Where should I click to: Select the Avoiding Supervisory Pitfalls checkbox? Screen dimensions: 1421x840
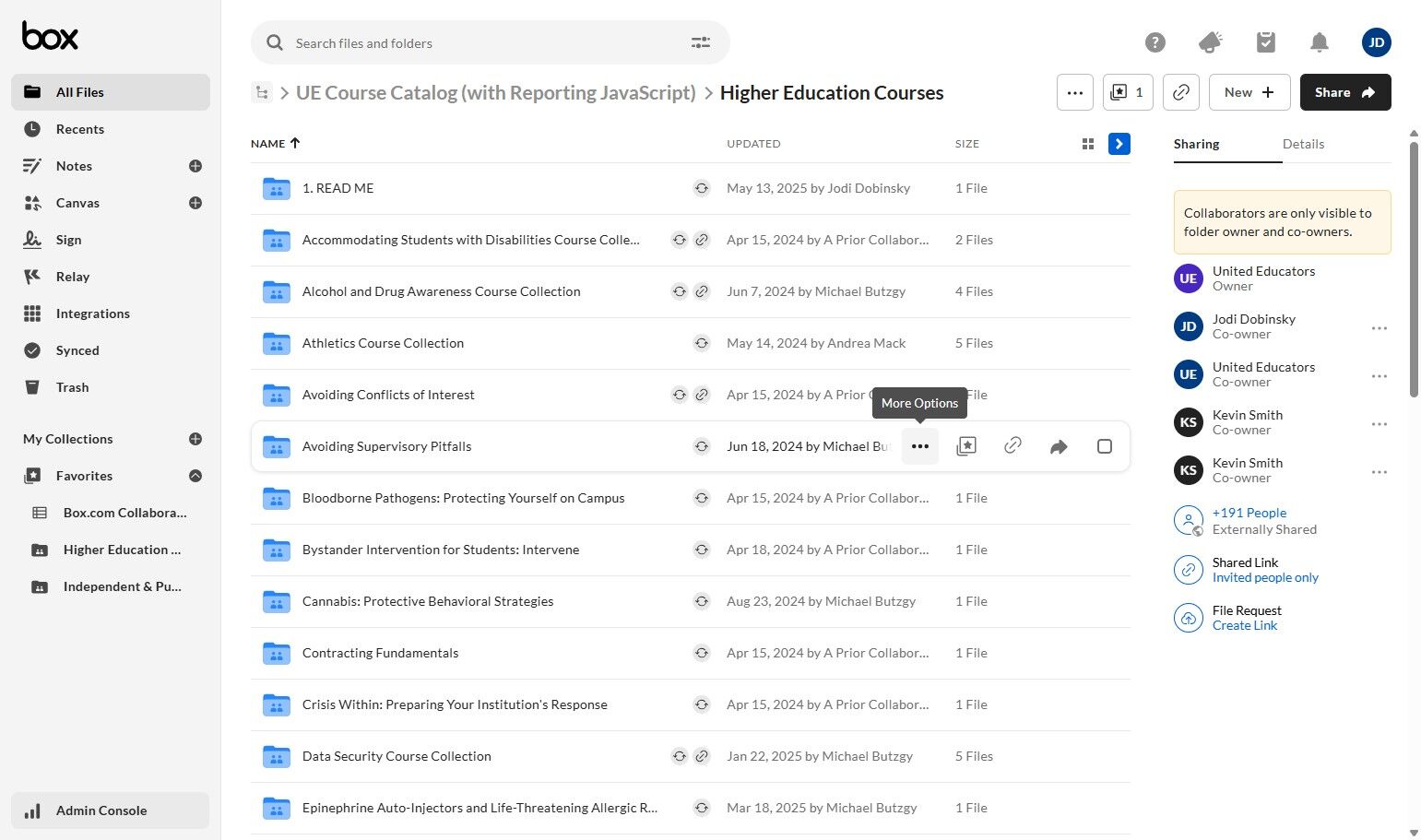[1105, 446]
